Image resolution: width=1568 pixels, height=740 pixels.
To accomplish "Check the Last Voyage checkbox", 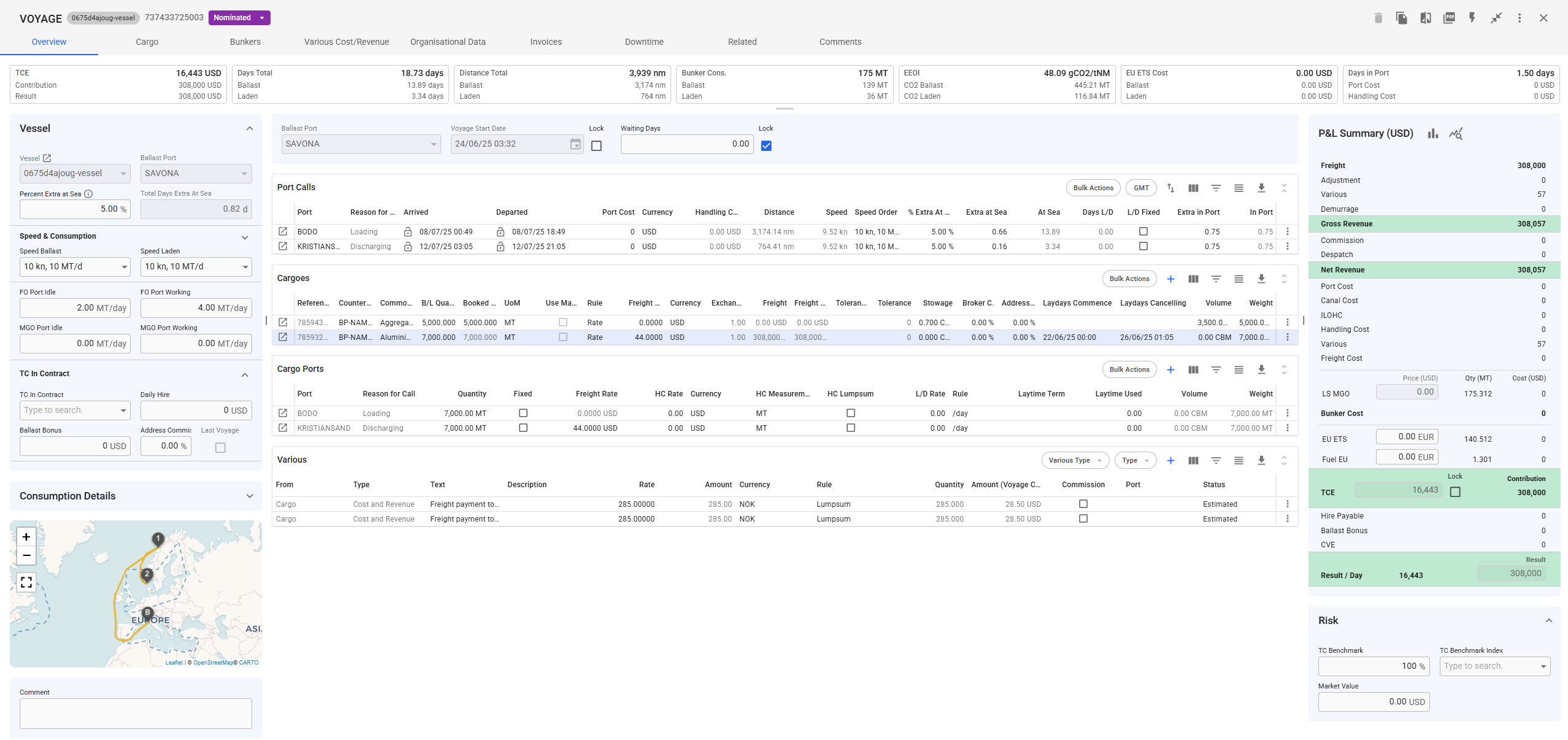I will point(220,448).
